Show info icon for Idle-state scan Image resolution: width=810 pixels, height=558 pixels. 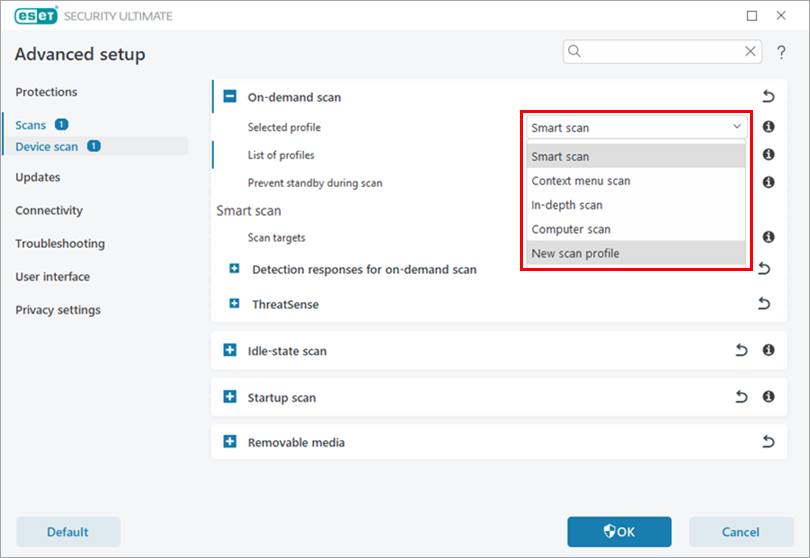768,351
